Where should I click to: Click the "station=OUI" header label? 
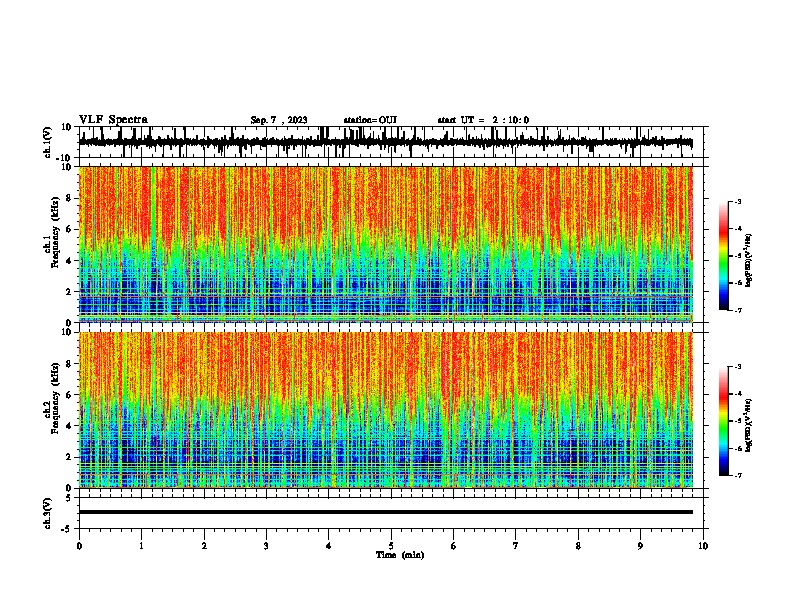click(x=370, y=120)
